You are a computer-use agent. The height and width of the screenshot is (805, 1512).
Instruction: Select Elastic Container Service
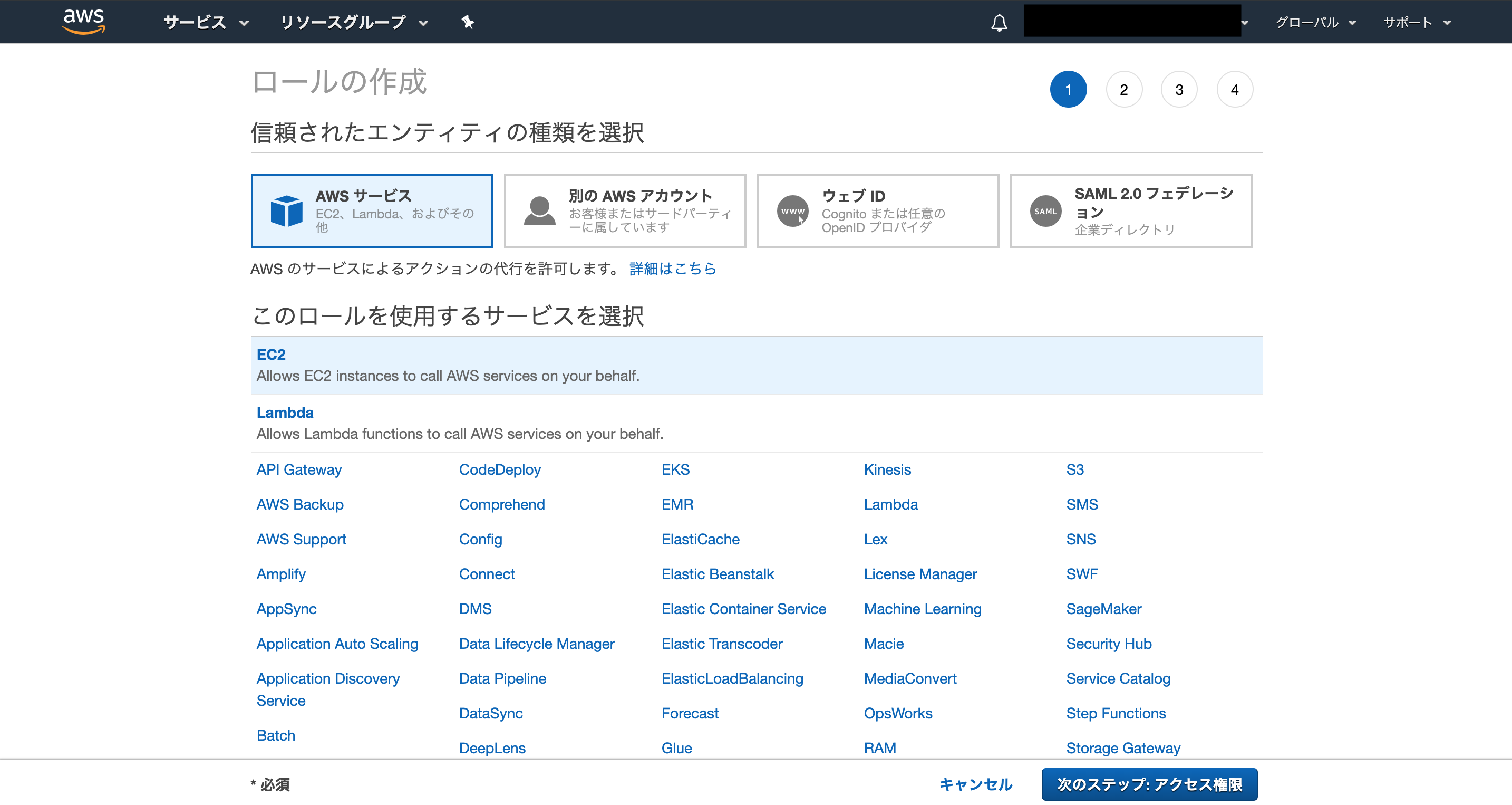(x=743, y=608)
